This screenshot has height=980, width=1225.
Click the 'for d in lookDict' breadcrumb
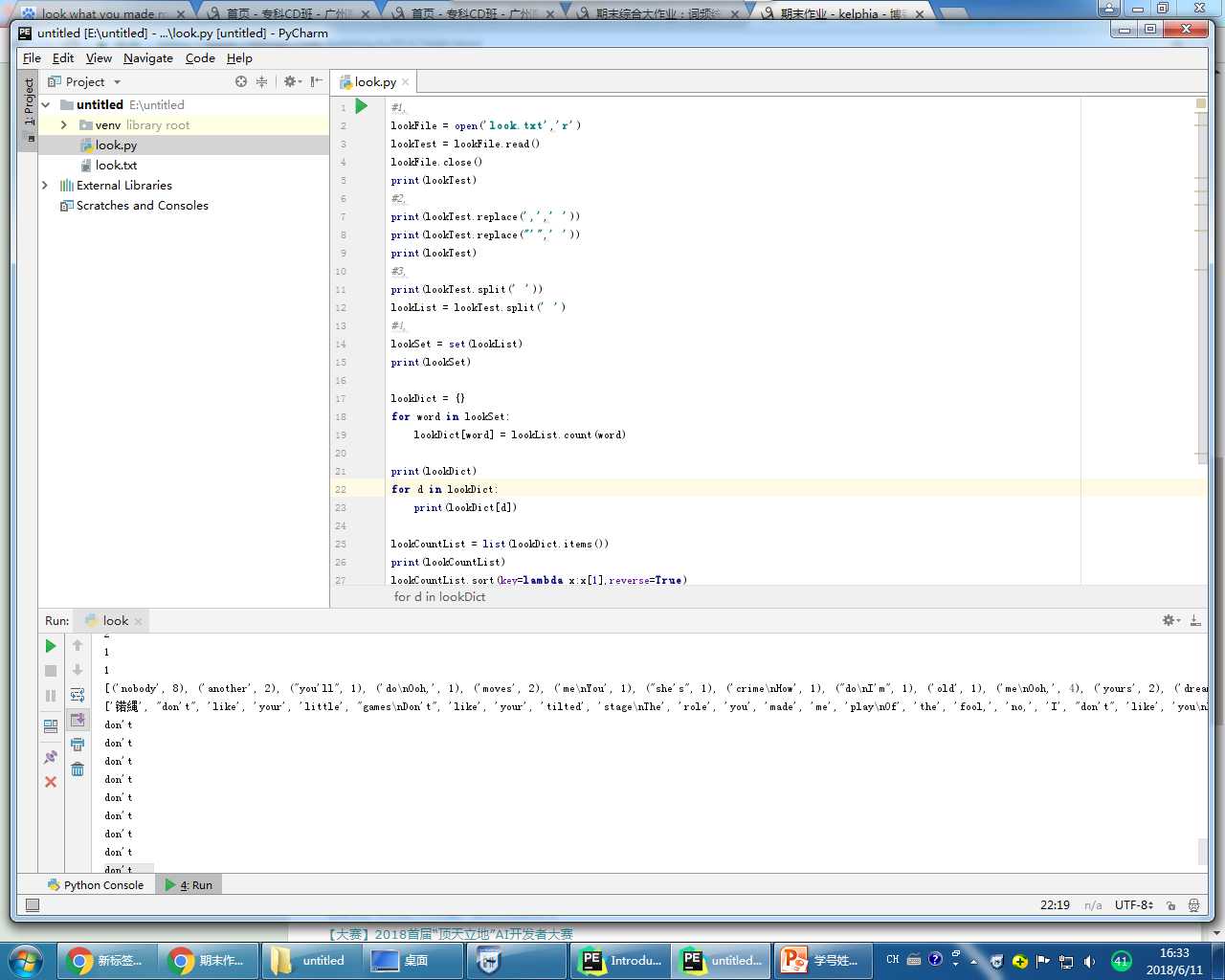439,596
